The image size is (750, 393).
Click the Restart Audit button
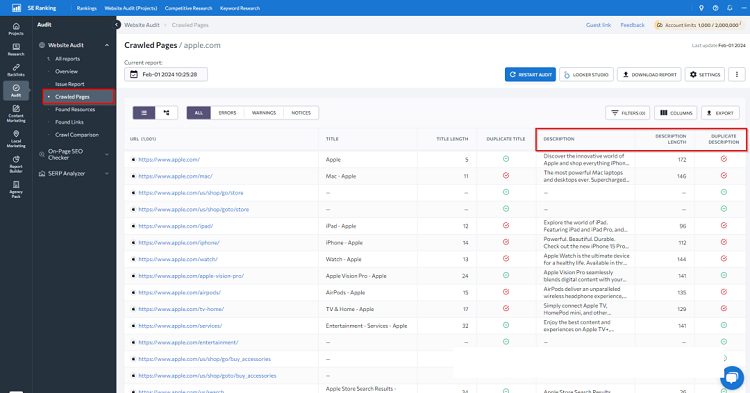[530, 75]
